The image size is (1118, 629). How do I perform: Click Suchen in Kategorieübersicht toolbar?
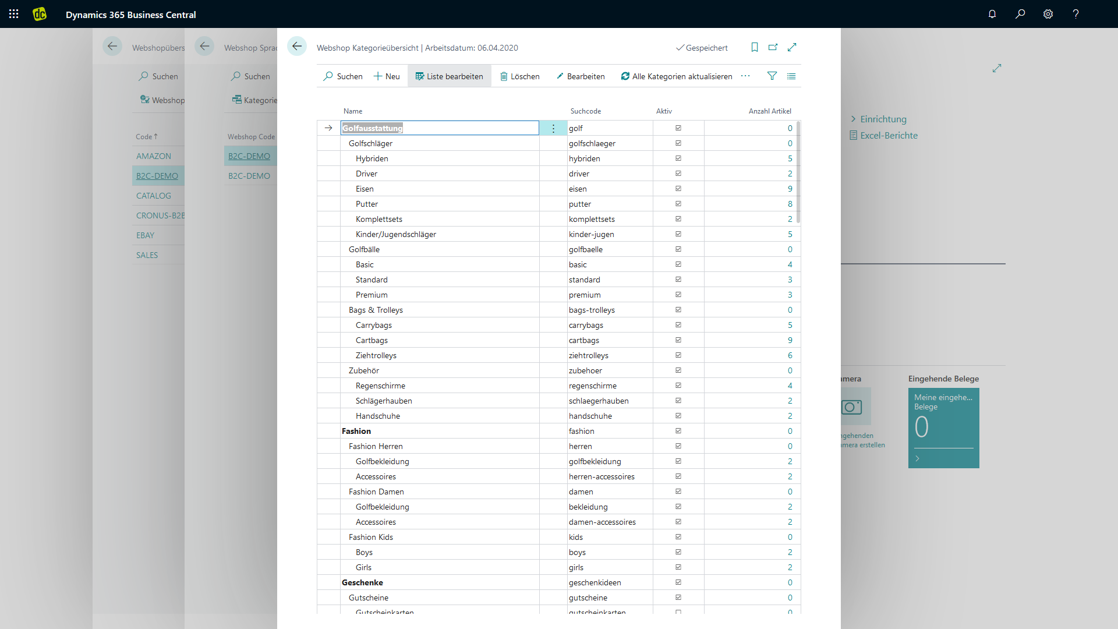[343, 76]
